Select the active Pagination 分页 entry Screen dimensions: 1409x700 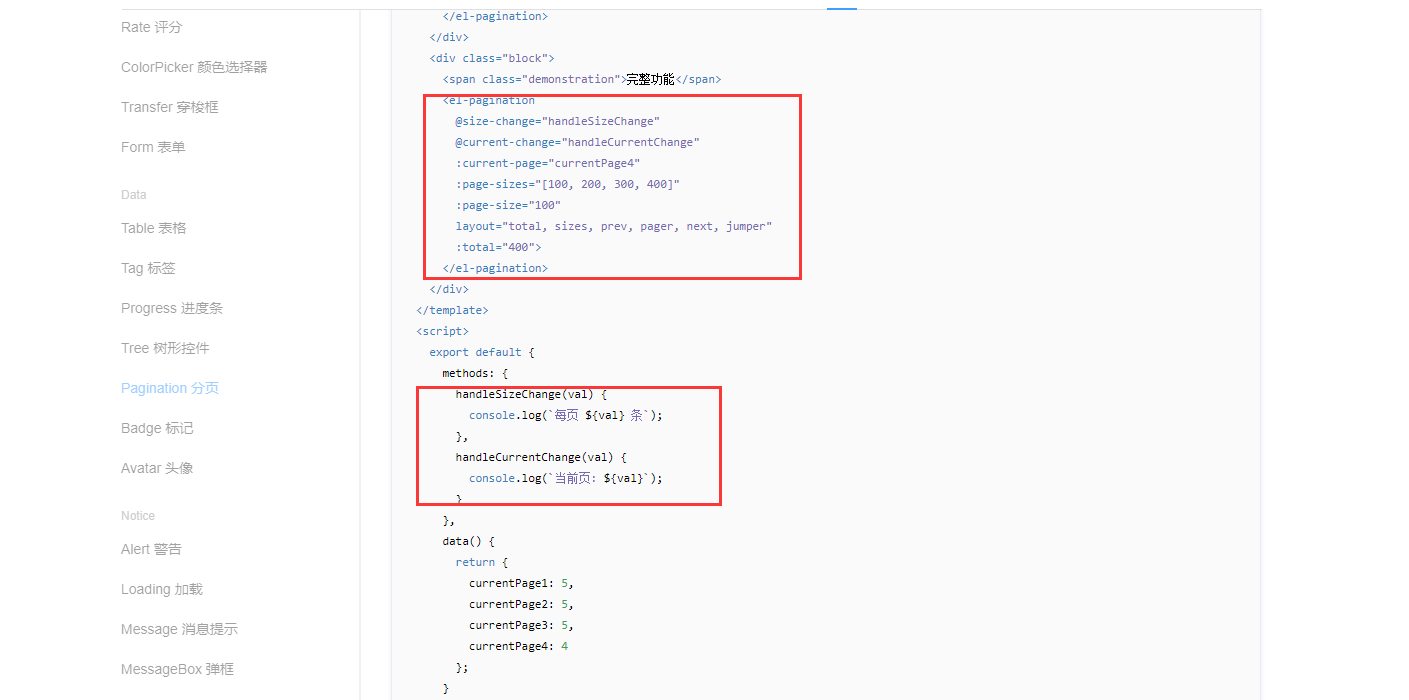[x=170, y=387]
